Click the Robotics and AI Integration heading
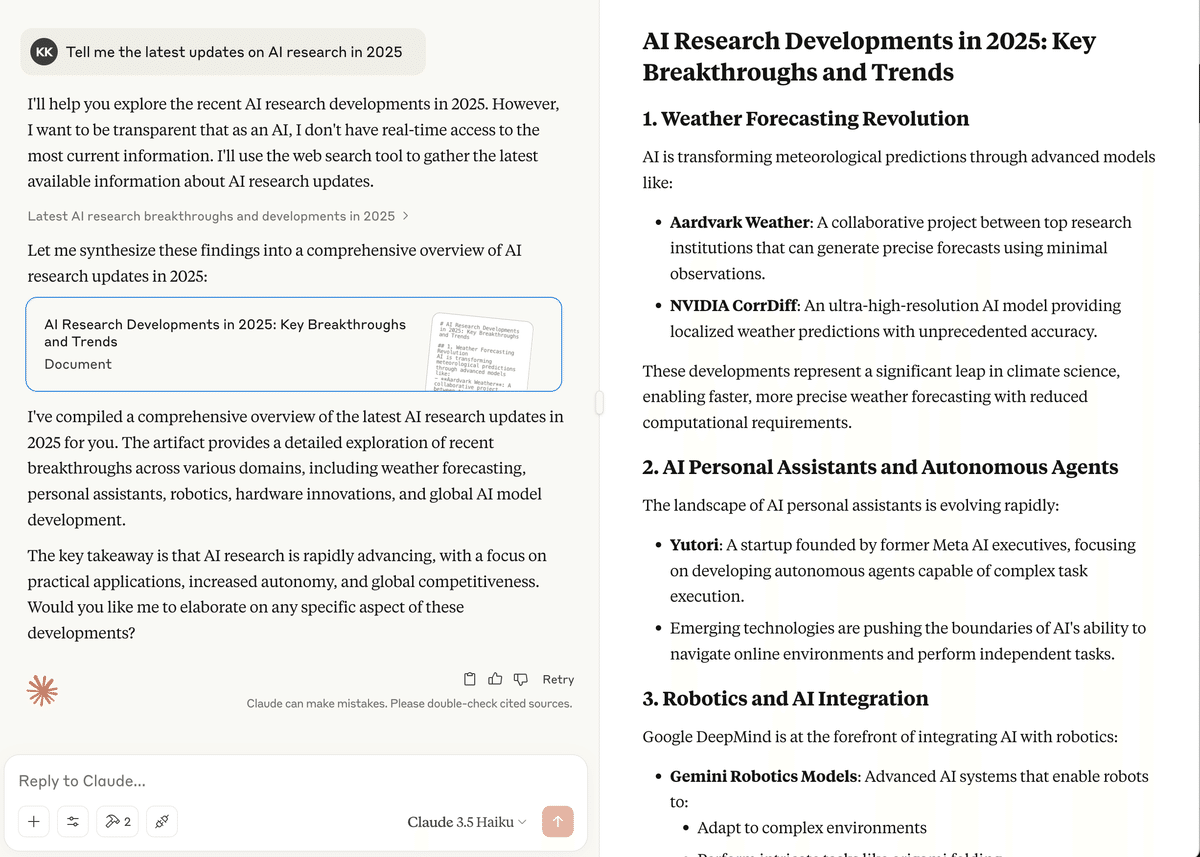 [x=785, y=698]
